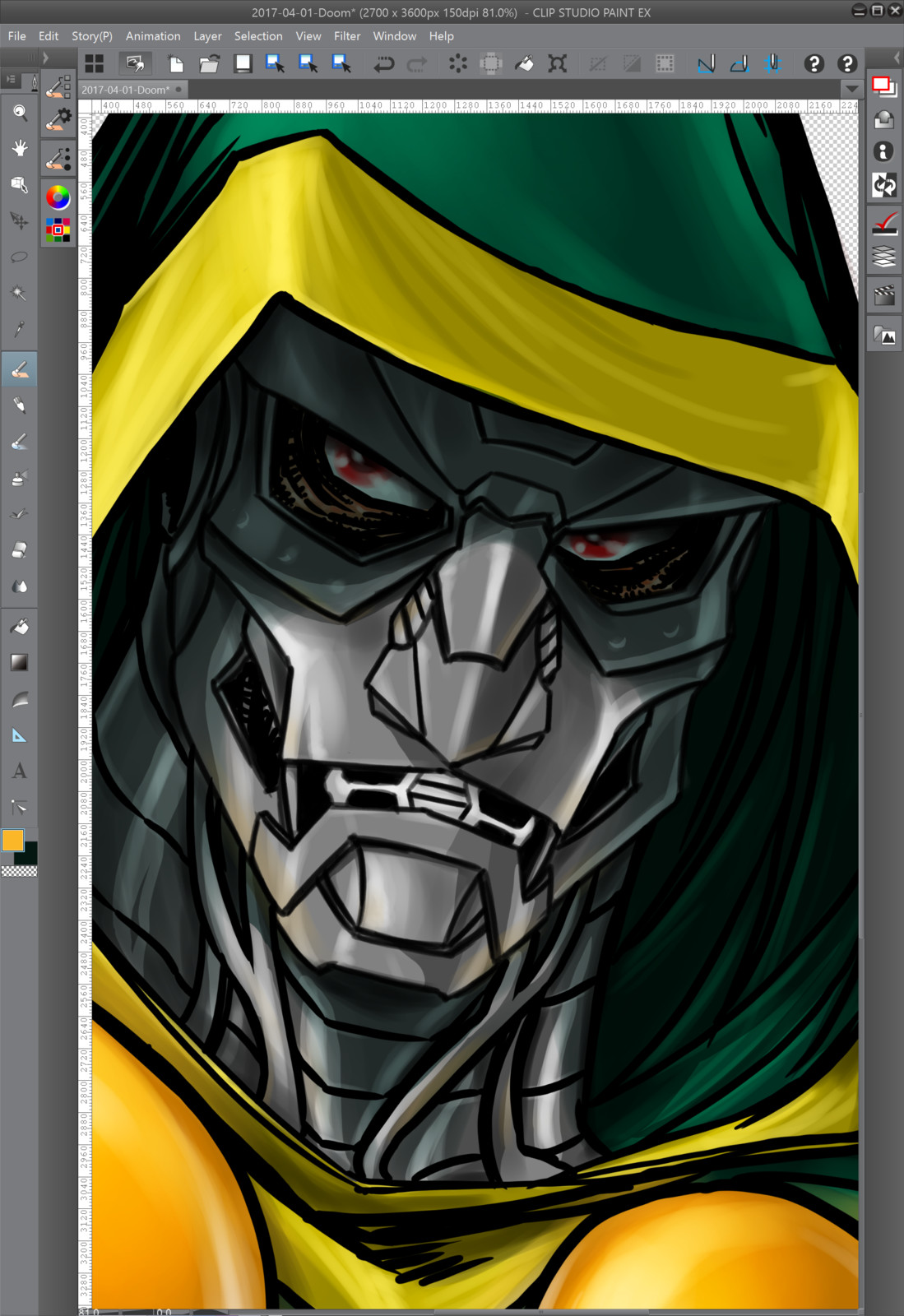Image resolution: width=904 pixels, height=1316 pixels.
Task: Open CLIP STUDIO launcher grid icon
Action: (95, 63)
